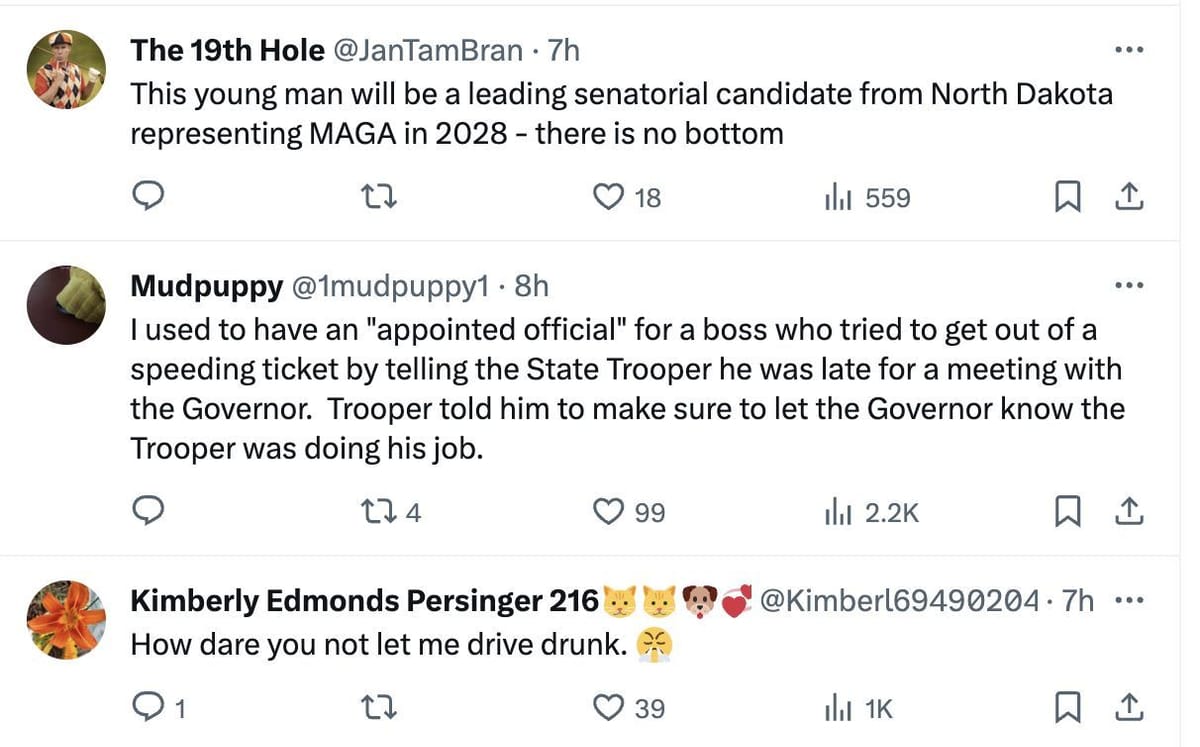Screen dimensions: 1200x747
Task: Share Mudpuppy's tweet
Action: click(x=1129, y=513)
